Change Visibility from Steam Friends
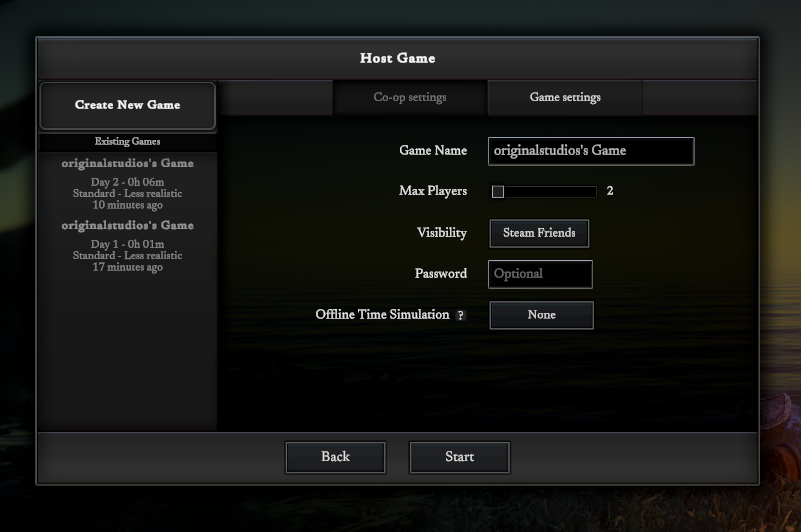This screenshot has height=532, width=801. coord(539,233)
